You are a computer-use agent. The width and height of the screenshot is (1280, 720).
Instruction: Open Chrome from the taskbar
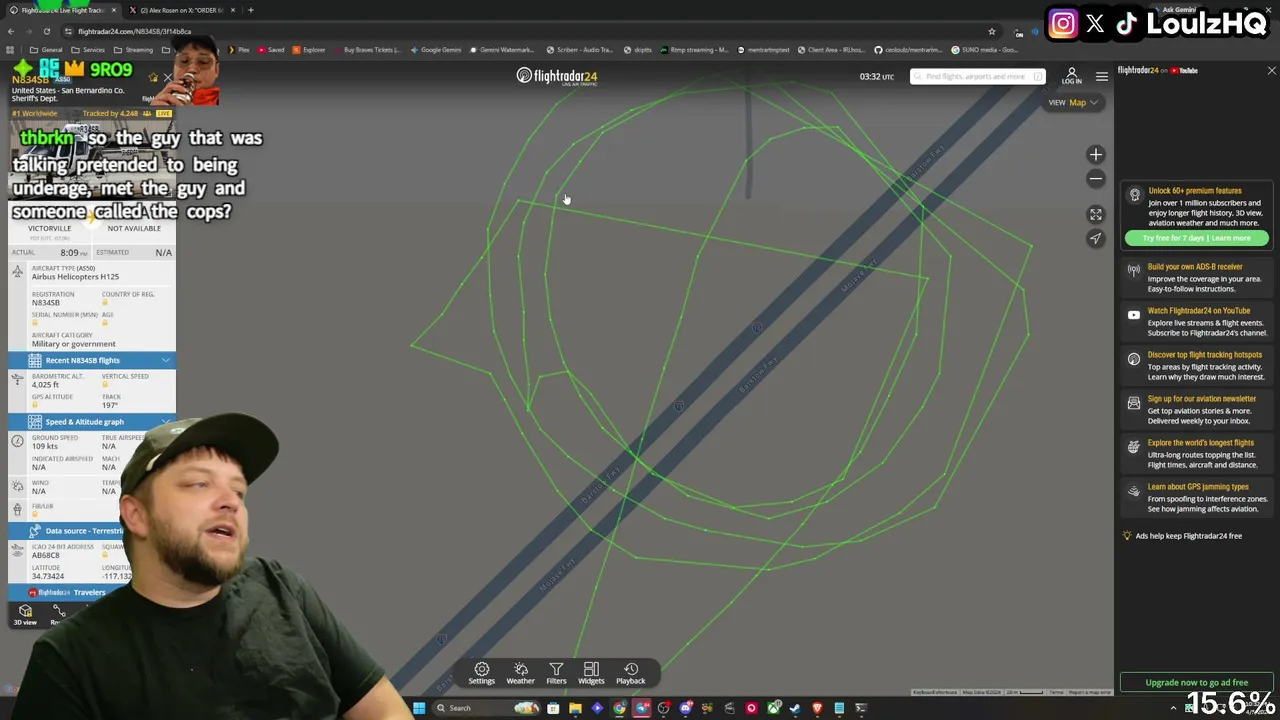[x=619, y=708]
